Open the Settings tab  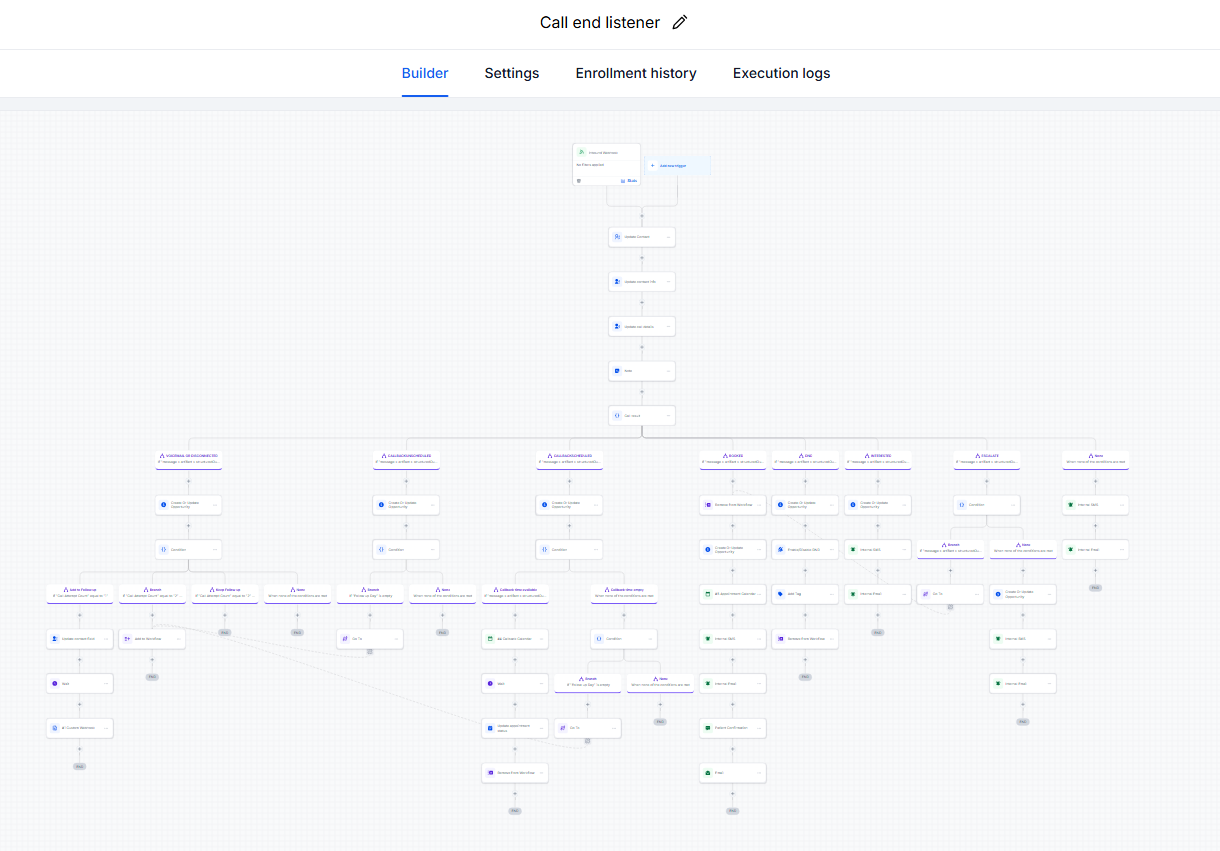pyautogui.click(x=512, y=73)
